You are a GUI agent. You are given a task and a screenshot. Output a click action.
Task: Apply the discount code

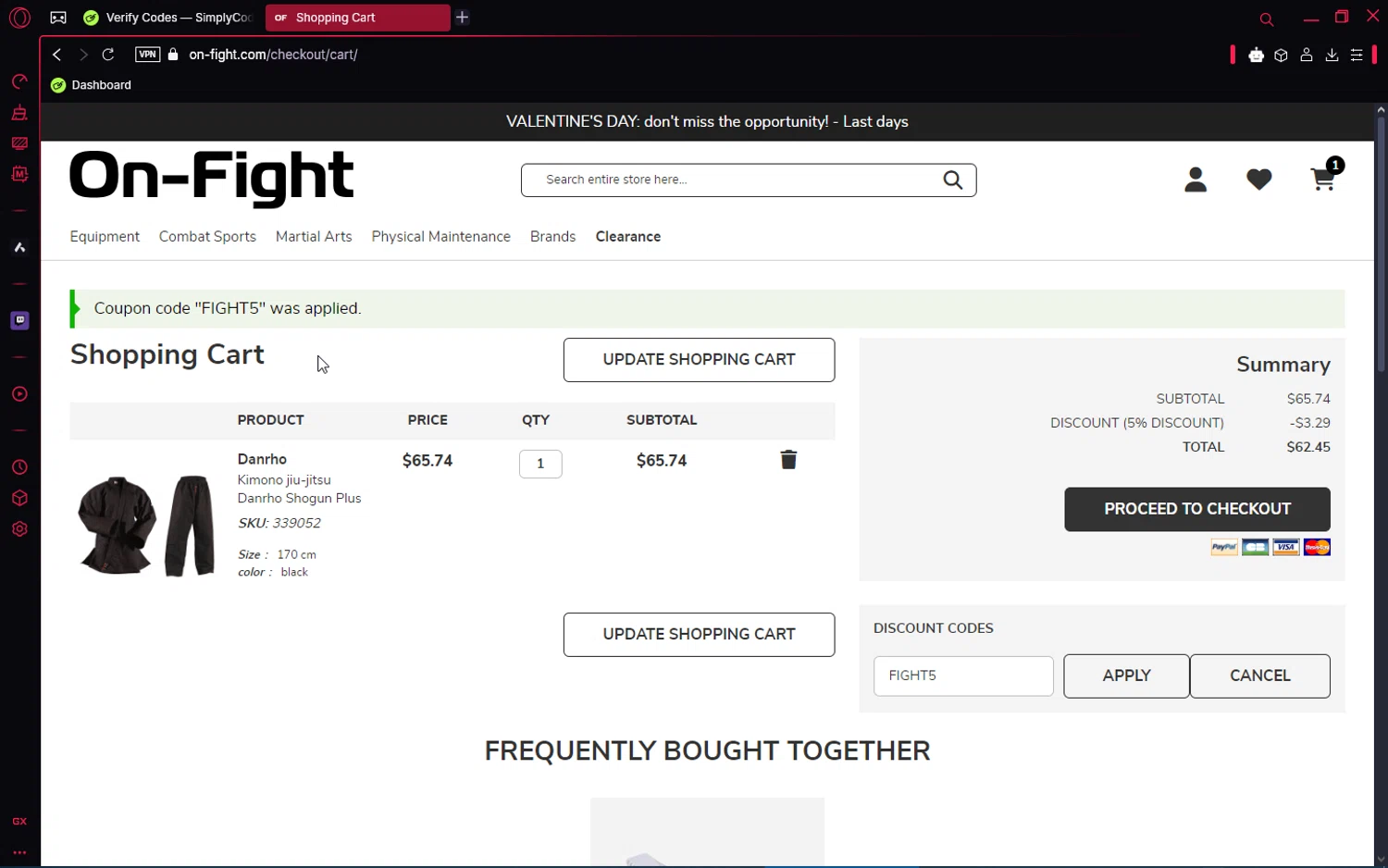(x=1126, y=676)
